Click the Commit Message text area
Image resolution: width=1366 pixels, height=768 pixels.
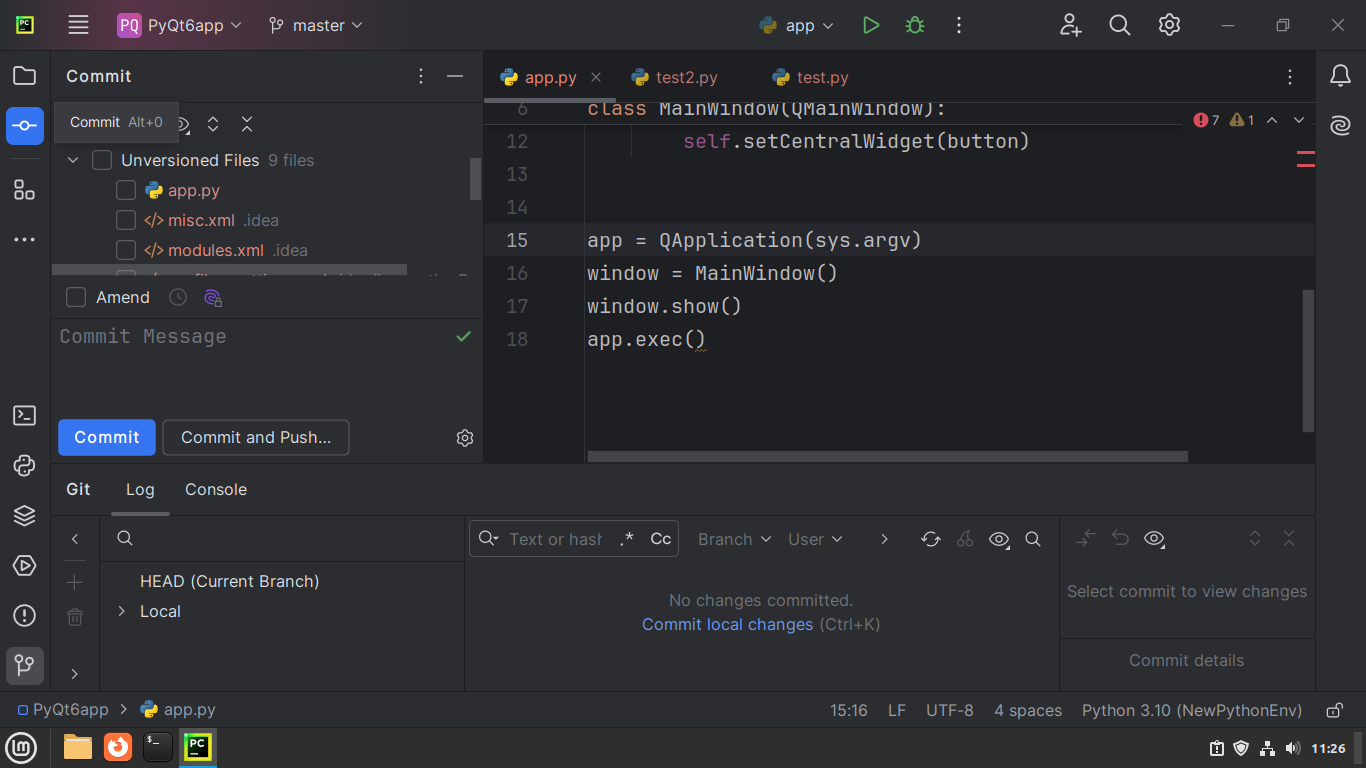(x=267, y=365)
